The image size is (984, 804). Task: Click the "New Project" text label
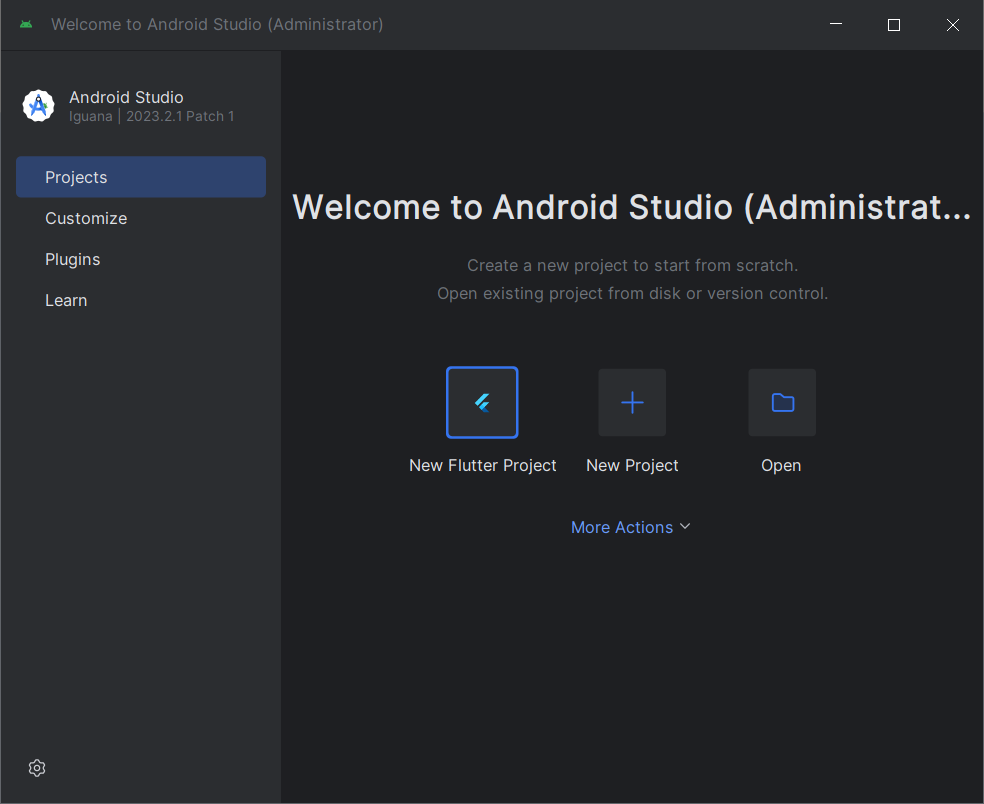tap(632, 465)
